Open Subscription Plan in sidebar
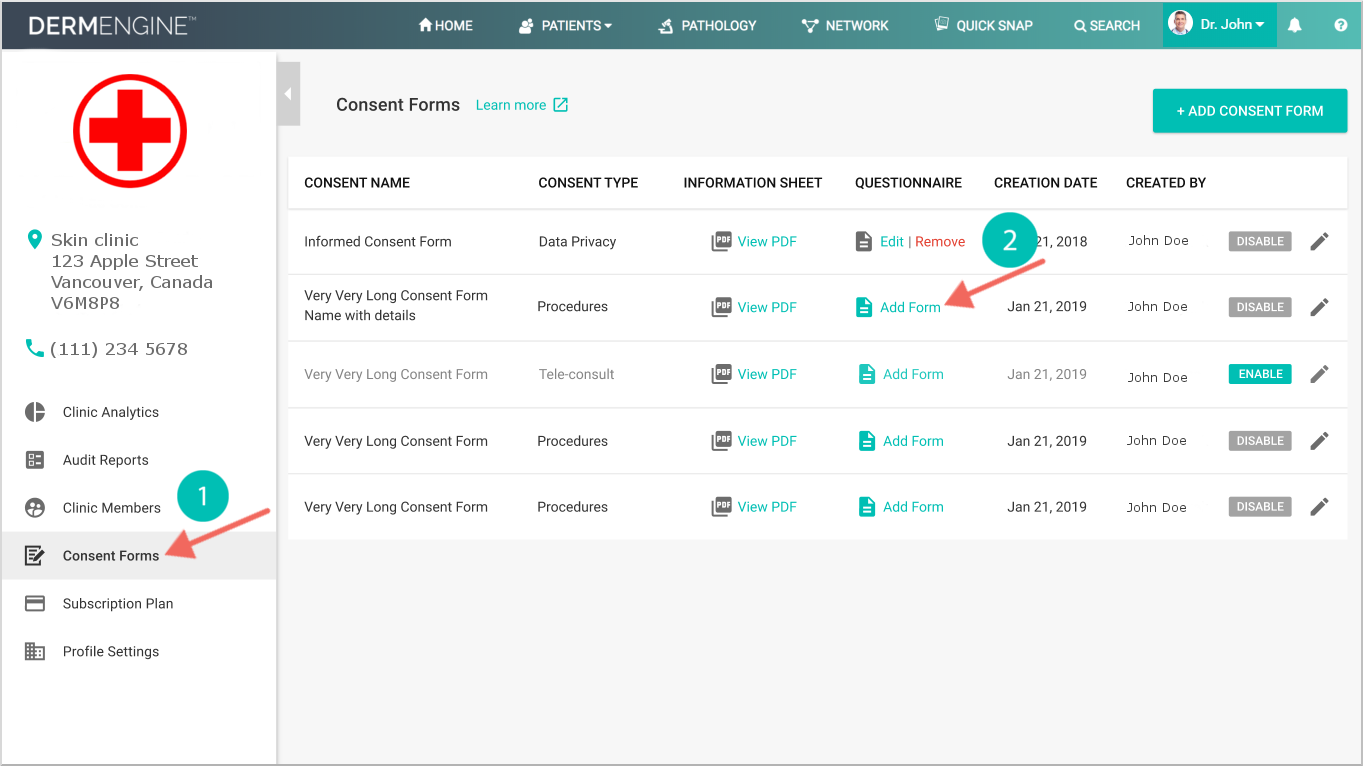The image size is (1363, 766). (x=117, y=604)
